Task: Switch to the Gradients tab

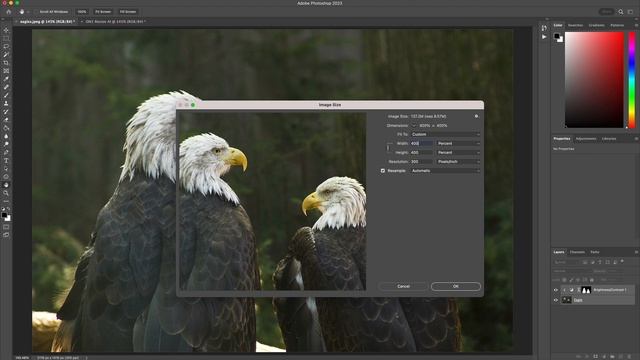Action: click(596, 25)
